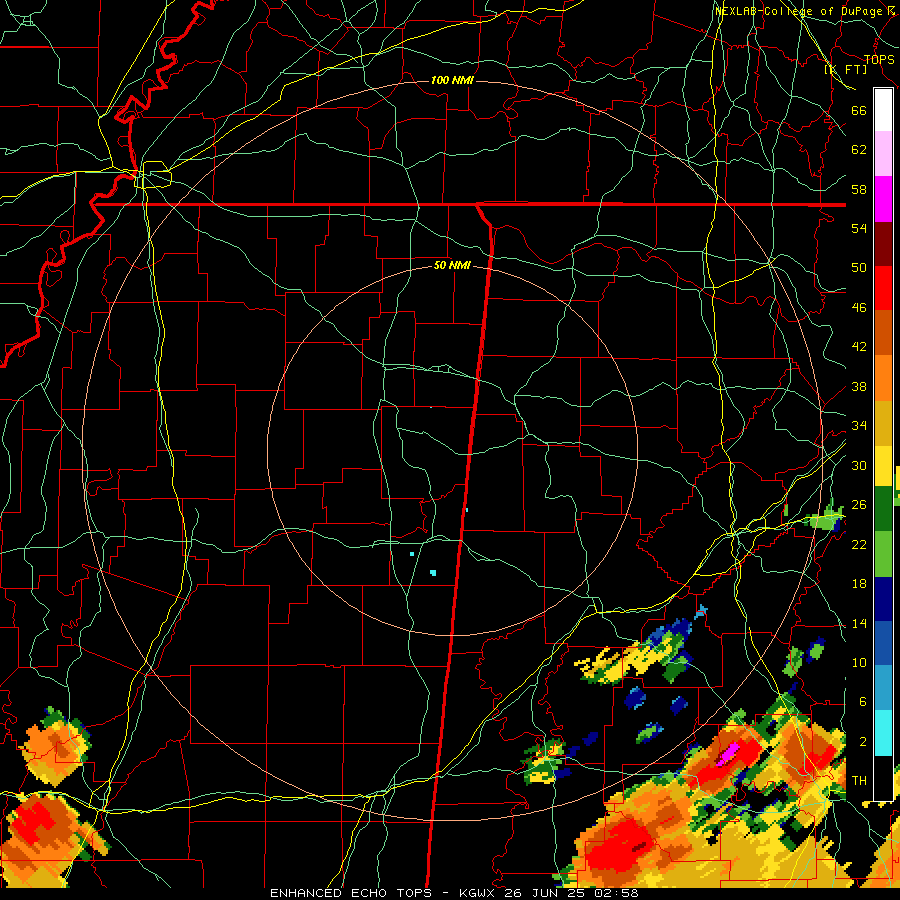Viewport: 900px width, 900px height.
Task: Click the legend value '54'
Action: coord(859,228)
